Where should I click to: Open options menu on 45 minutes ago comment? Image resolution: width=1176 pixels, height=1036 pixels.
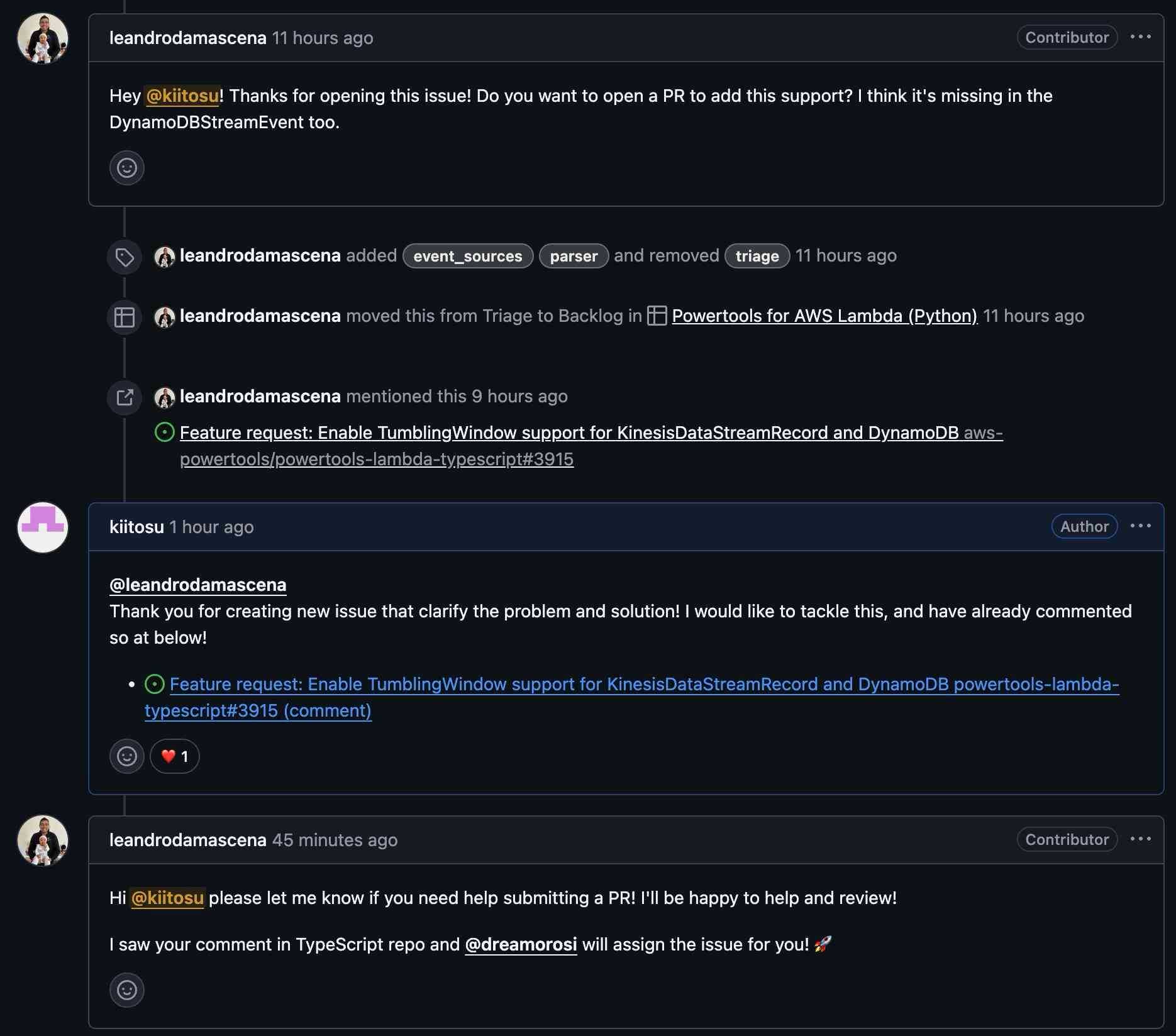pyautogui.click(x=1140, y=839)
